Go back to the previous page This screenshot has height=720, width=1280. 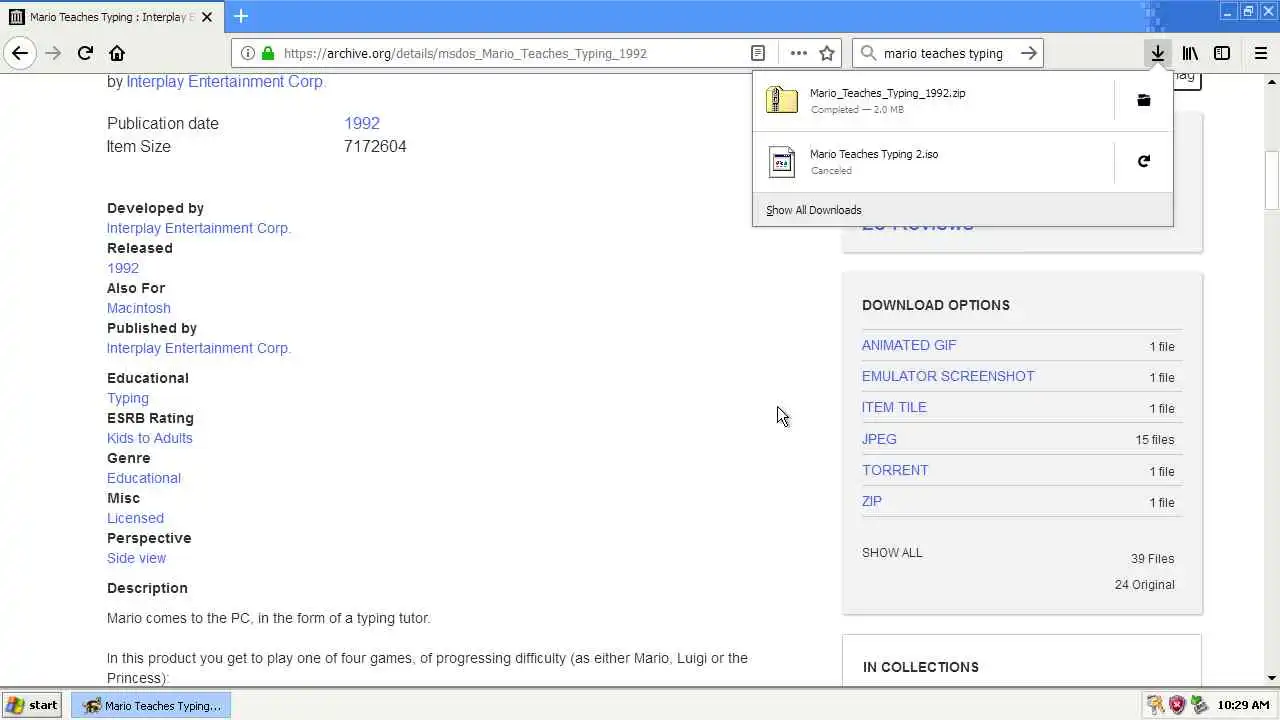[20, 53]
